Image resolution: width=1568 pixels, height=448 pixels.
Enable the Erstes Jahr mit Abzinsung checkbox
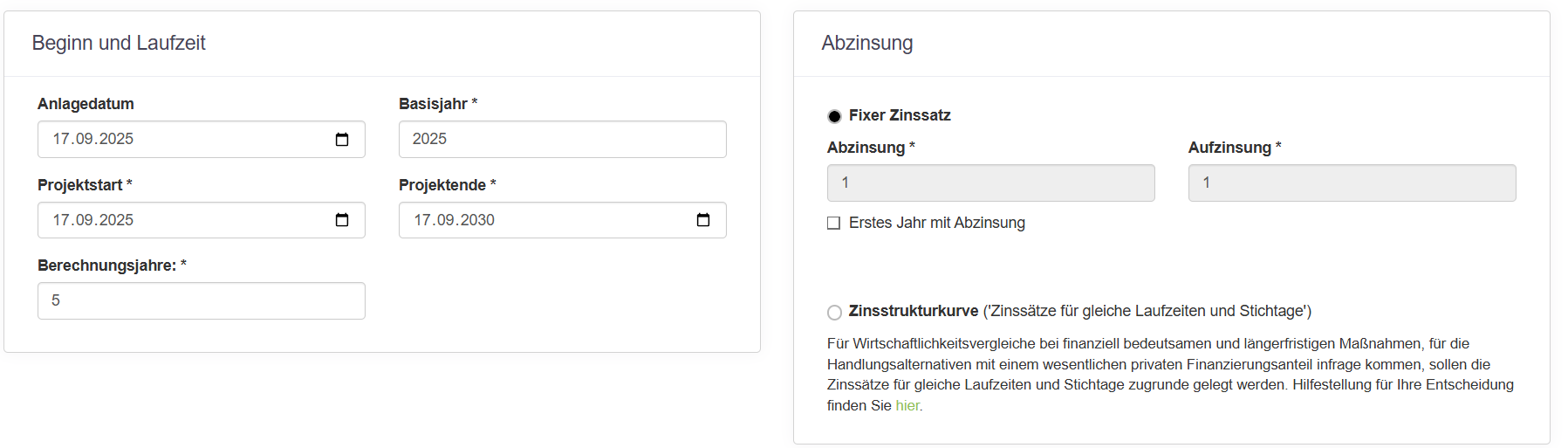click(x=834, y=224)
